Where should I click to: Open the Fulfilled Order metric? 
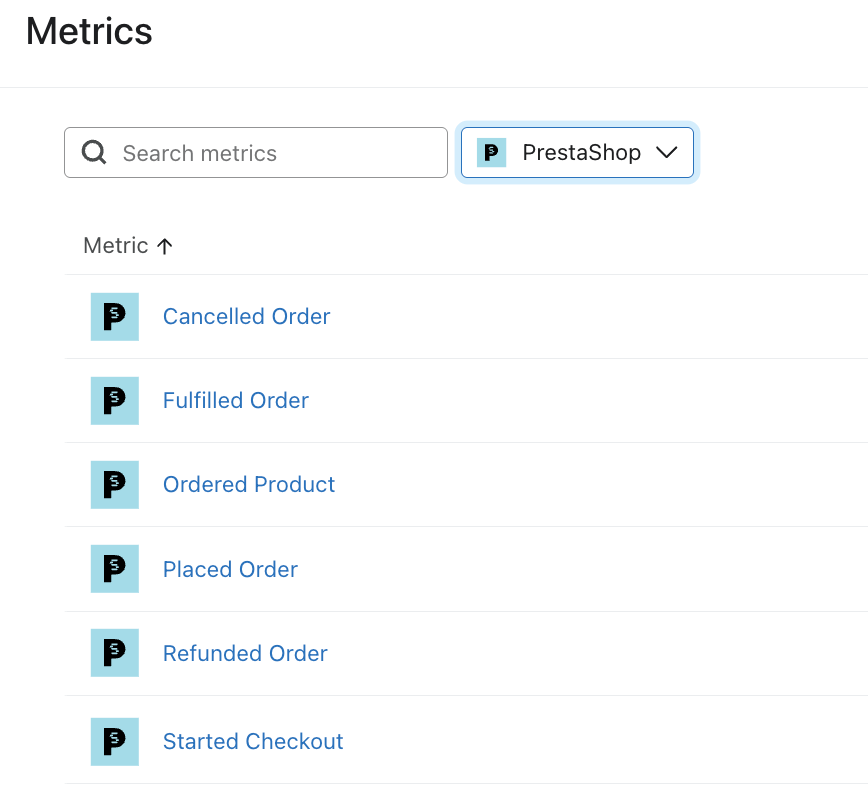tap(235, 401)
